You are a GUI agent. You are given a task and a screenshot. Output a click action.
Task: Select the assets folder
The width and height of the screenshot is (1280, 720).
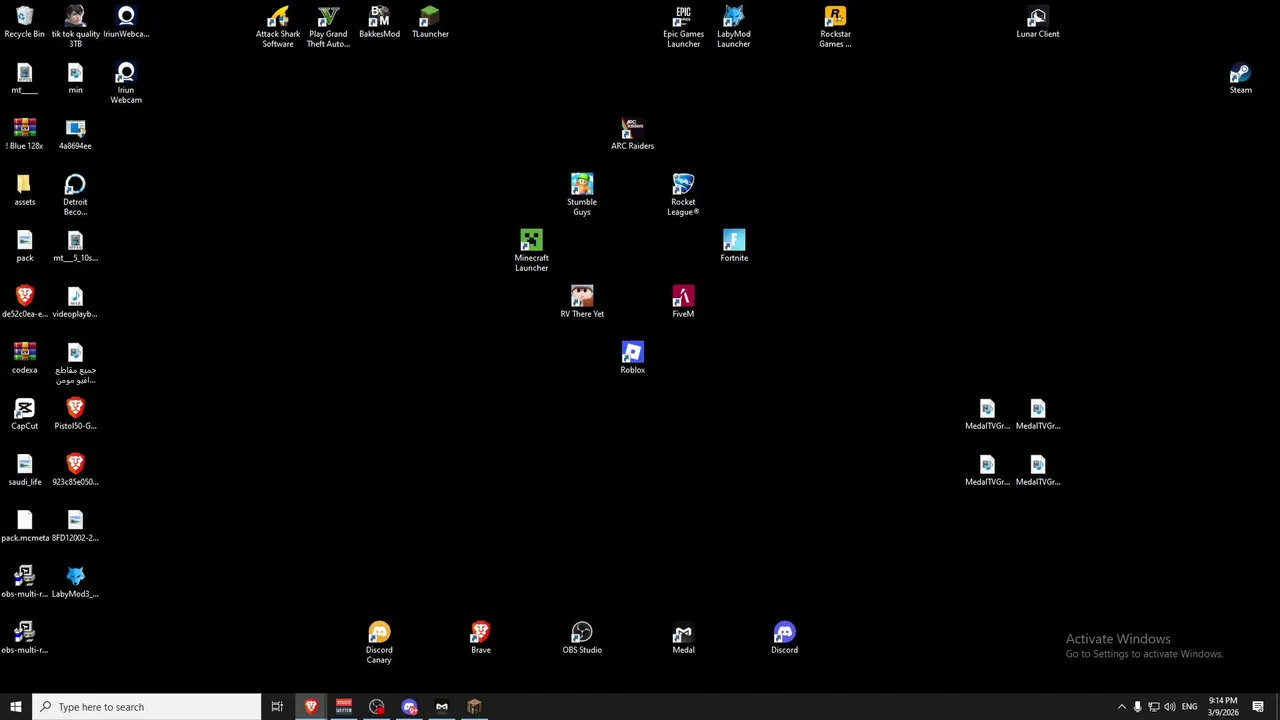[x=25, y=190]
